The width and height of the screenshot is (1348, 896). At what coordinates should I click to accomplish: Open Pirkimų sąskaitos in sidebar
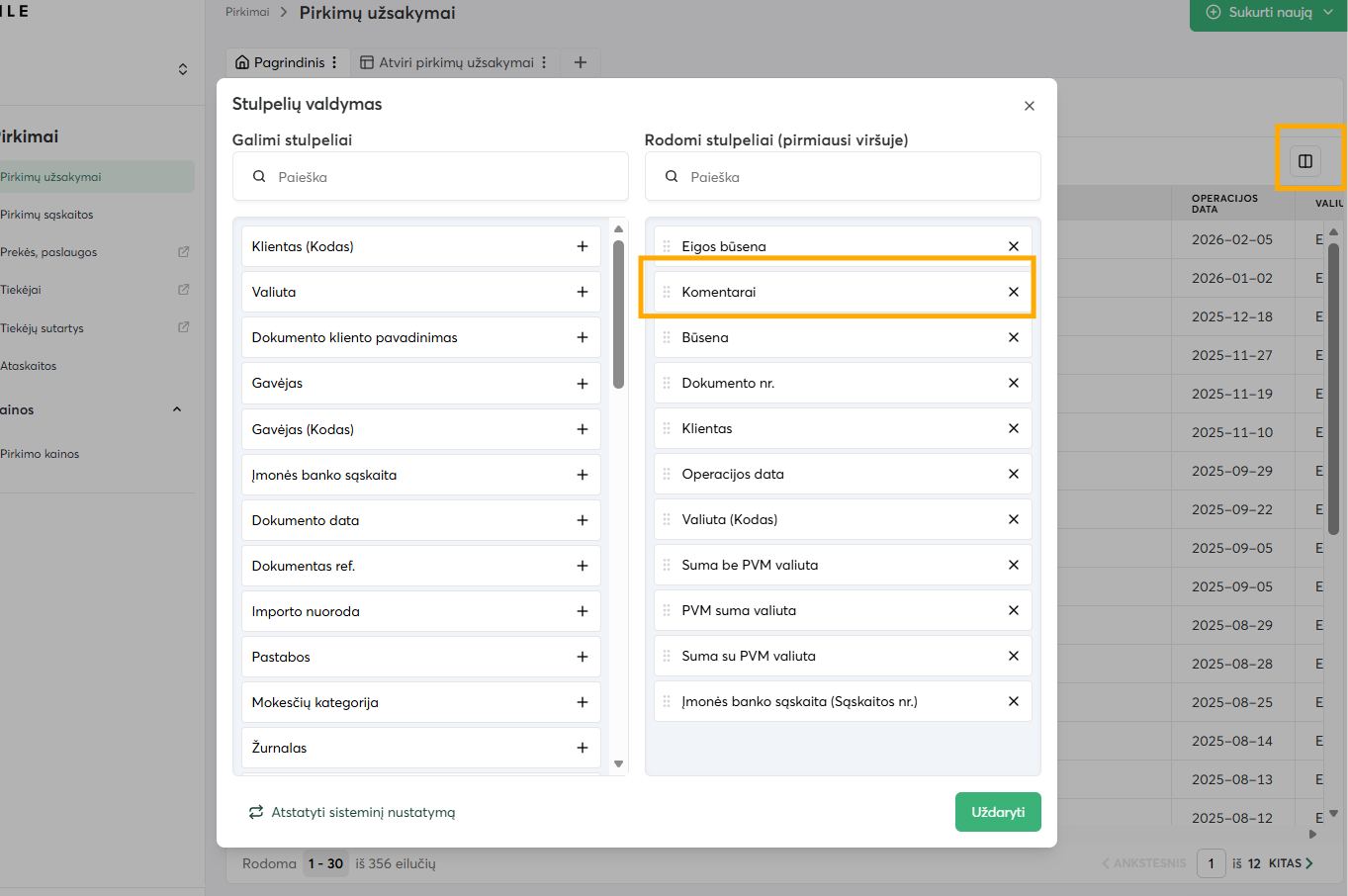point(47,215)
